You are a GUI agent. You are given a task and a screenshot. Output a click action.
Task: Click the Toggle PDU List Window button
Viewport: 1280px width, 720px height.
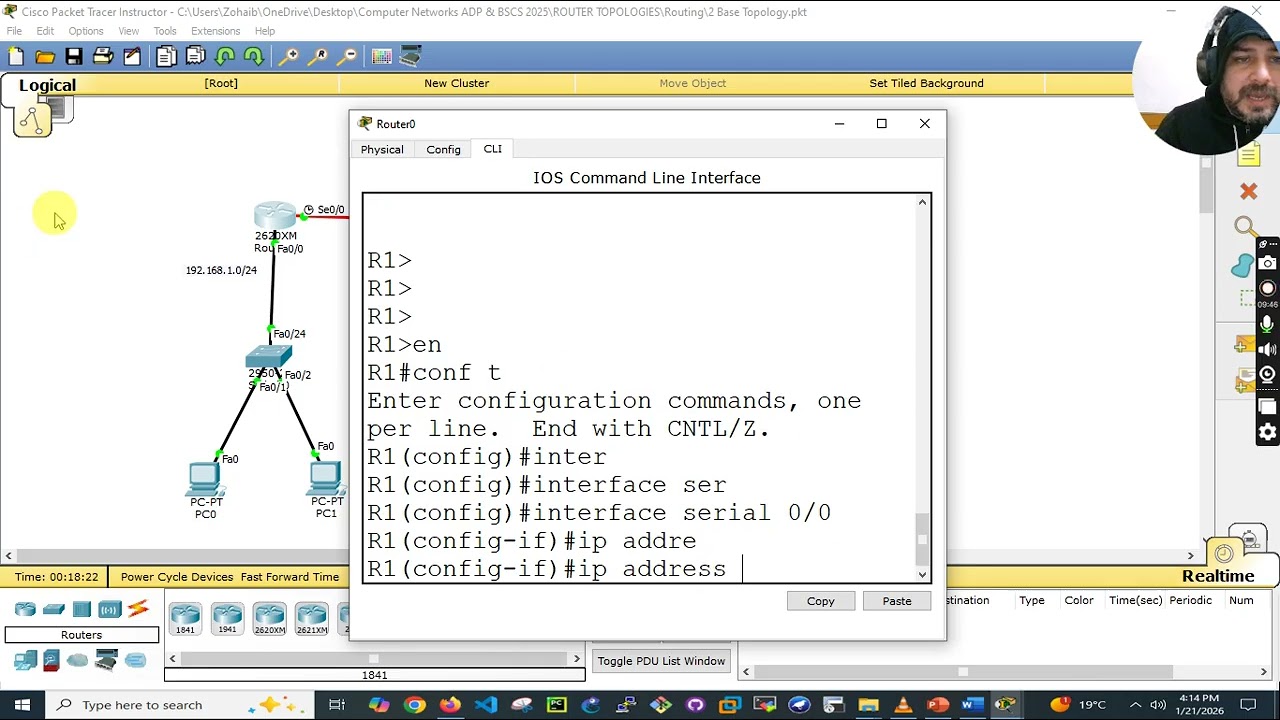(661, 661)
